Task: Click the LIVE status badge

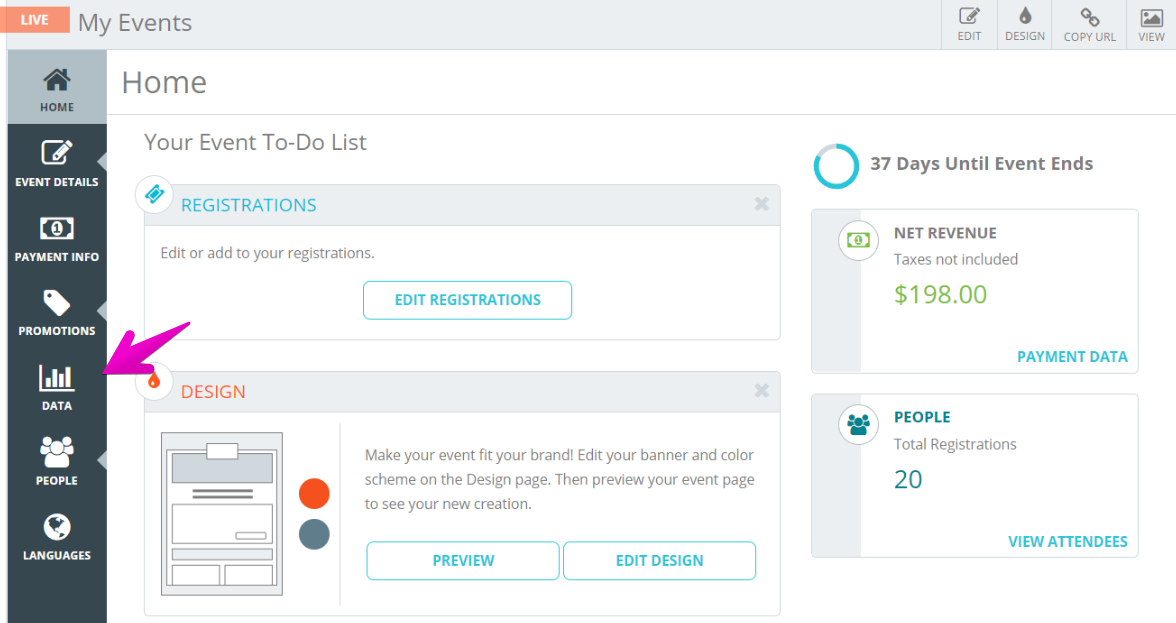Action: tap(34, 19)
